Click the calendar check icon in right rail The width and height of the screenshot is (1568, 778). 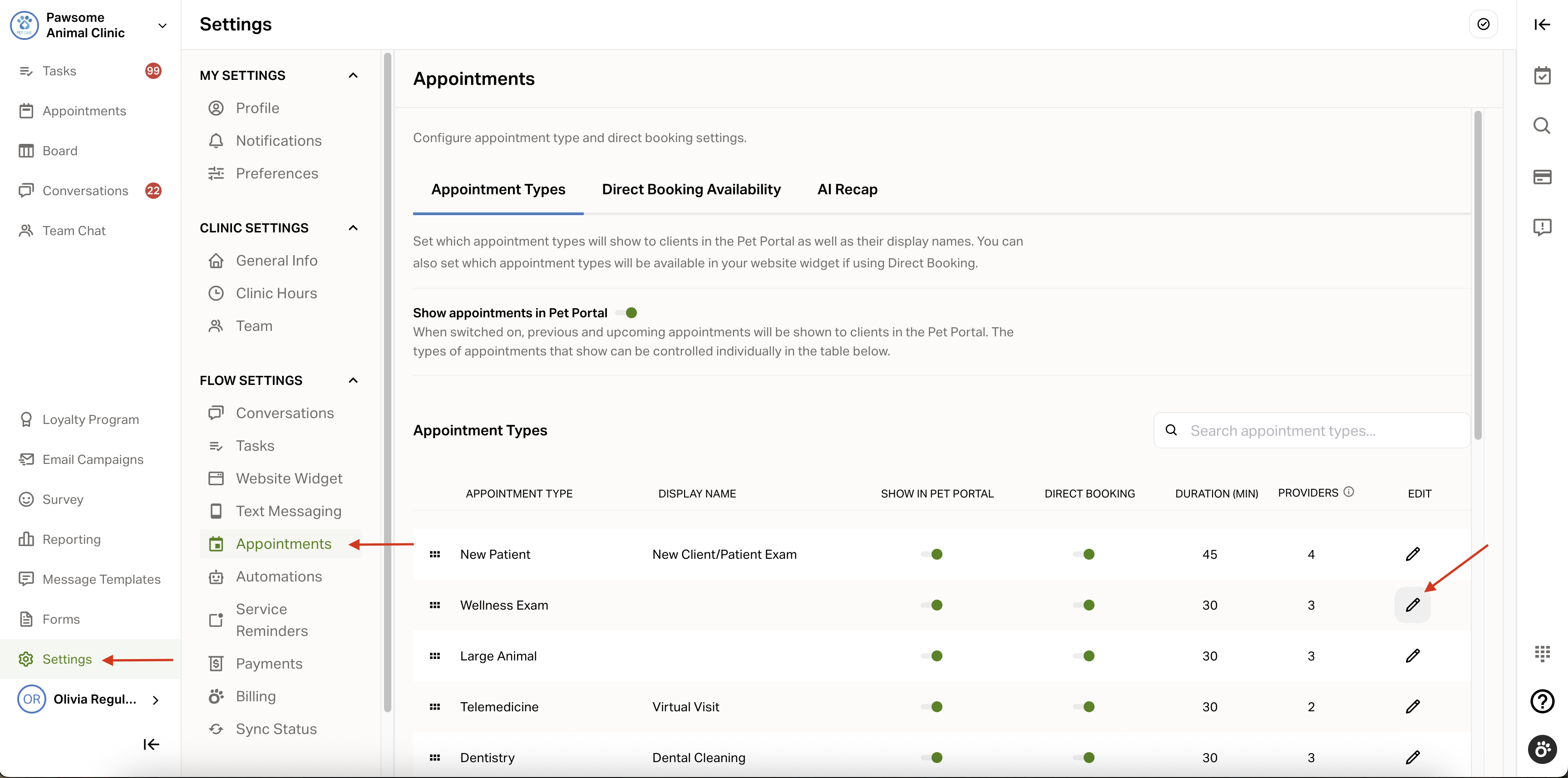[1542, 76]
